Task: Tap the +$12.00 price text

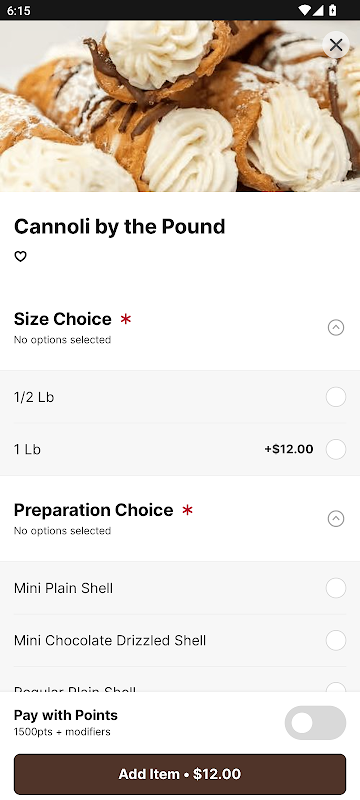Action: [x=289, y=449]
